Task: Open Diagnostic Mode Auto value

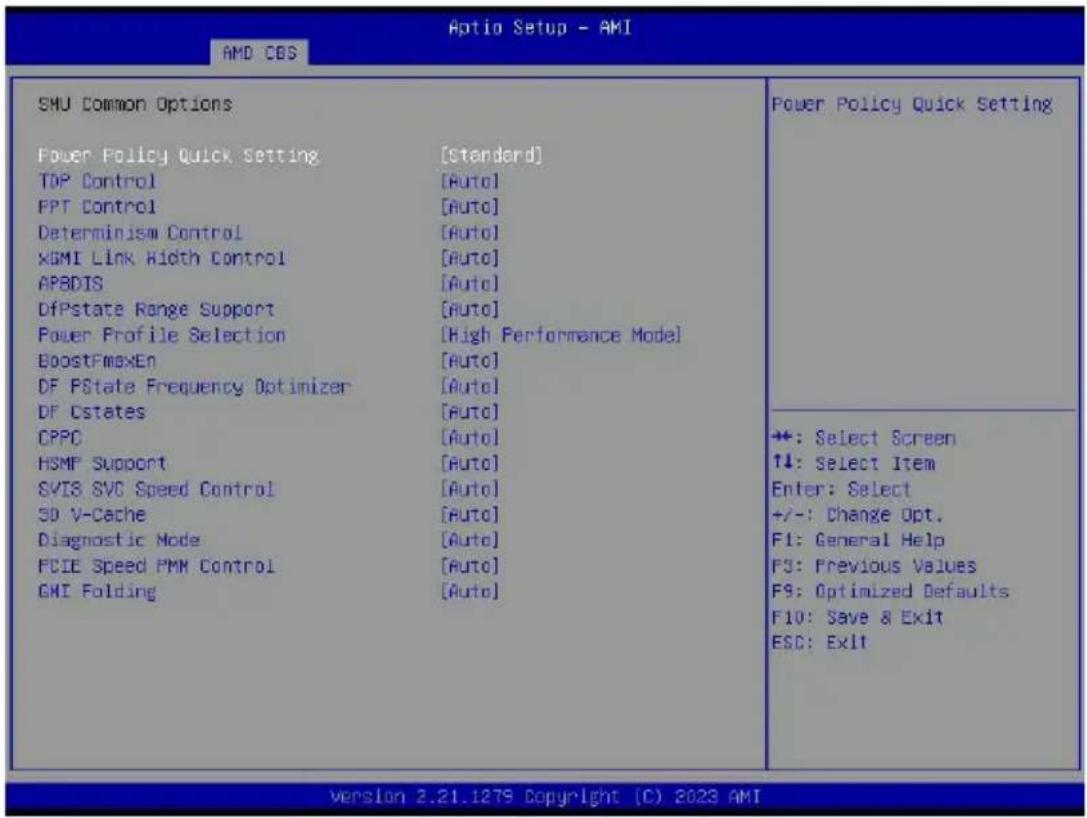Action: [x=469, y=540]
